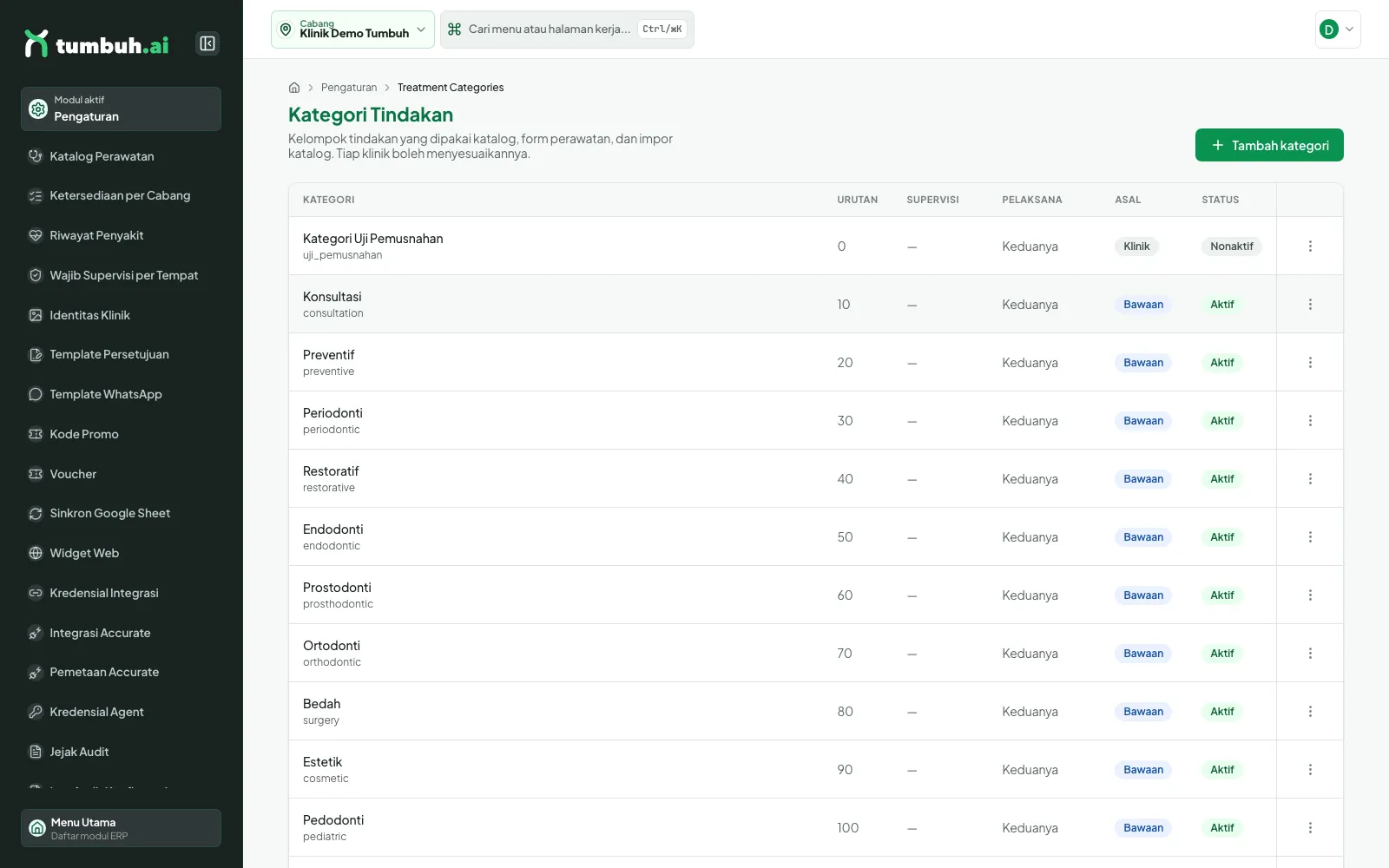Click the Identitas Klinik icon

[36, 315]
